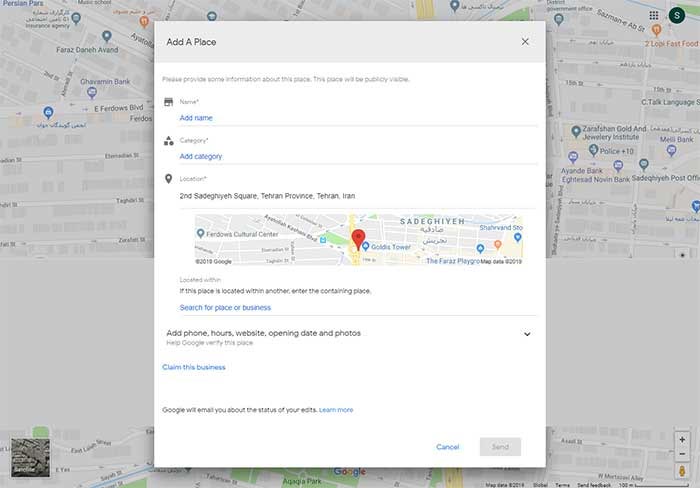The width and height of the screenshot is (700, 488).
Task: Expand Add phone, hours, website section
Action: pyautogui.click(x=349, y=338)
